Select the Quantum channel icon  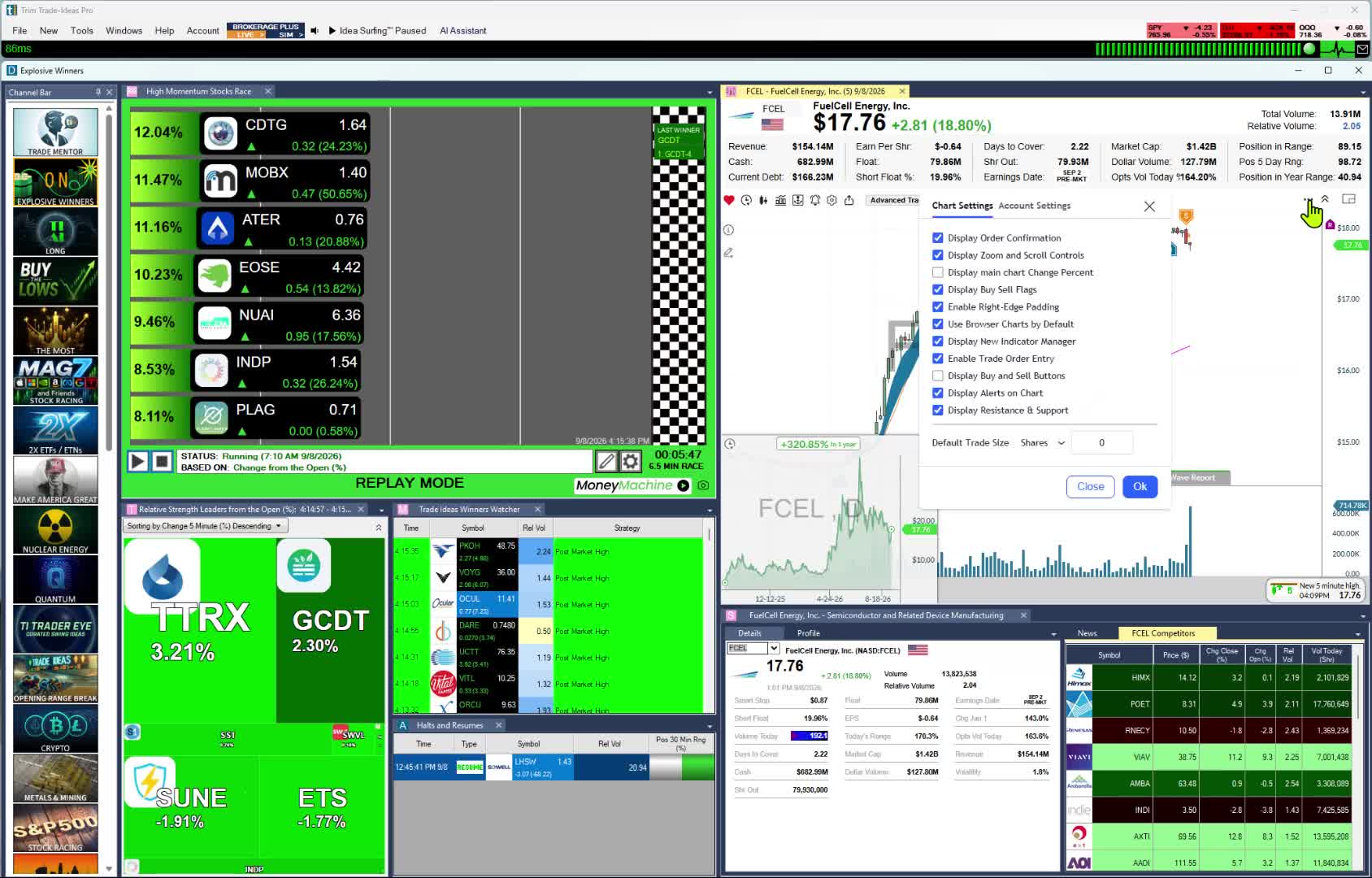(55, 580)
